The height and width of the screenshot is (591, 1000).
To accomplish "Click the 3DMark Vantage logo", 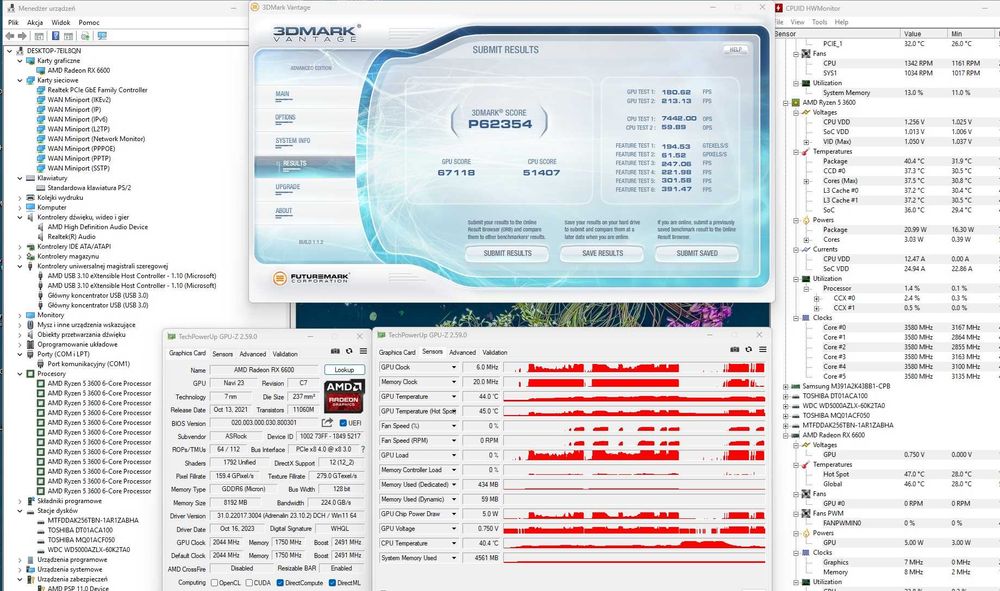I will click(x=316, y=33).
